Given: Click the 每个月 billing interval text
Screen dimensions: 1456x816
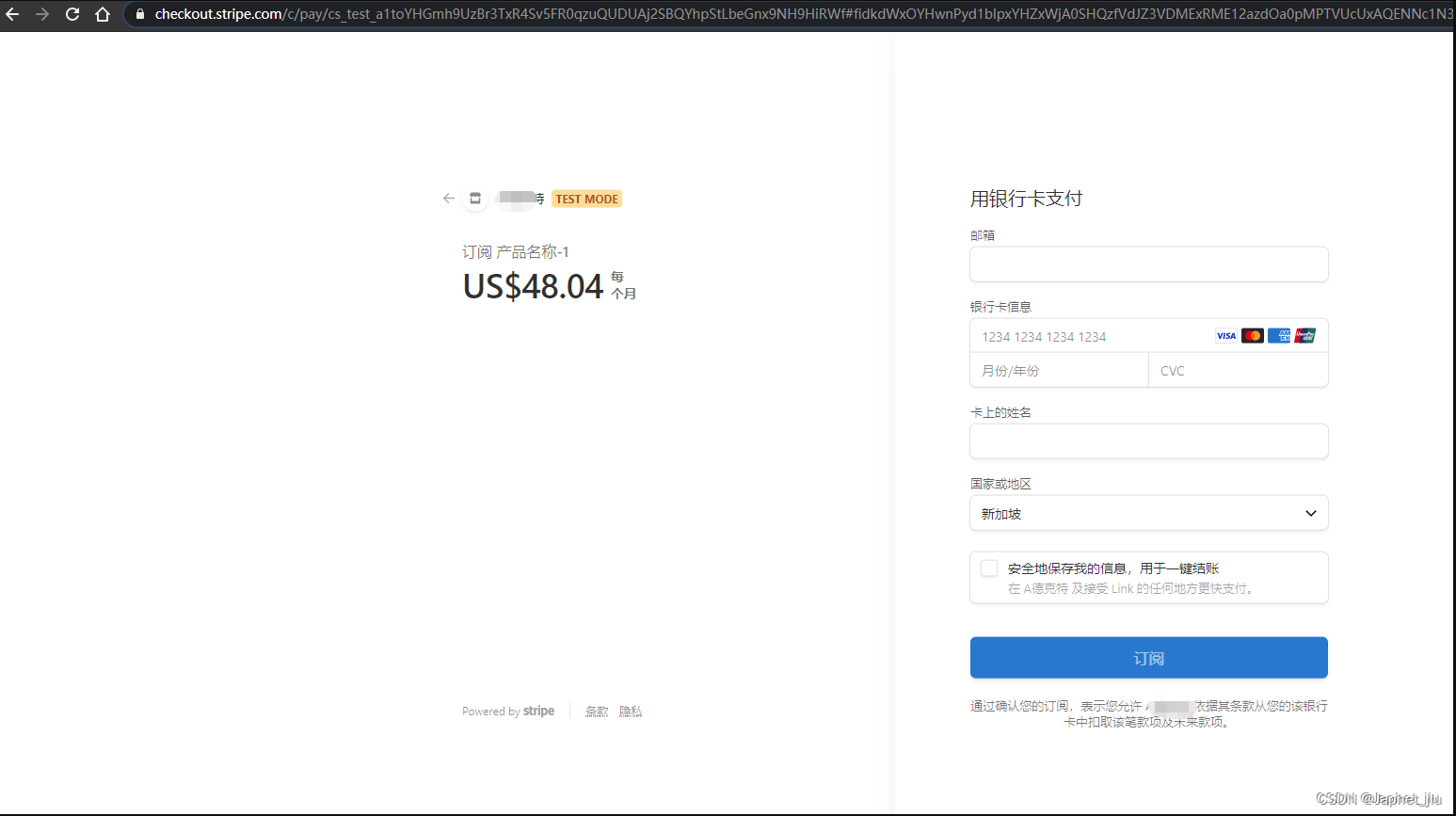Looking at the screenshot, I should coord(623,285).
